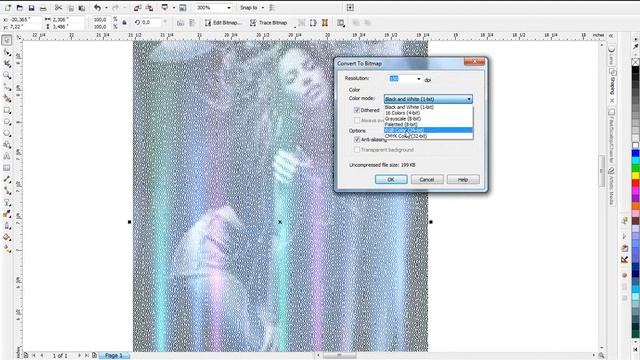This screenshot has height=360, width=640.
Task: Click the rotation angle field
Action: (x=152, y=22)
